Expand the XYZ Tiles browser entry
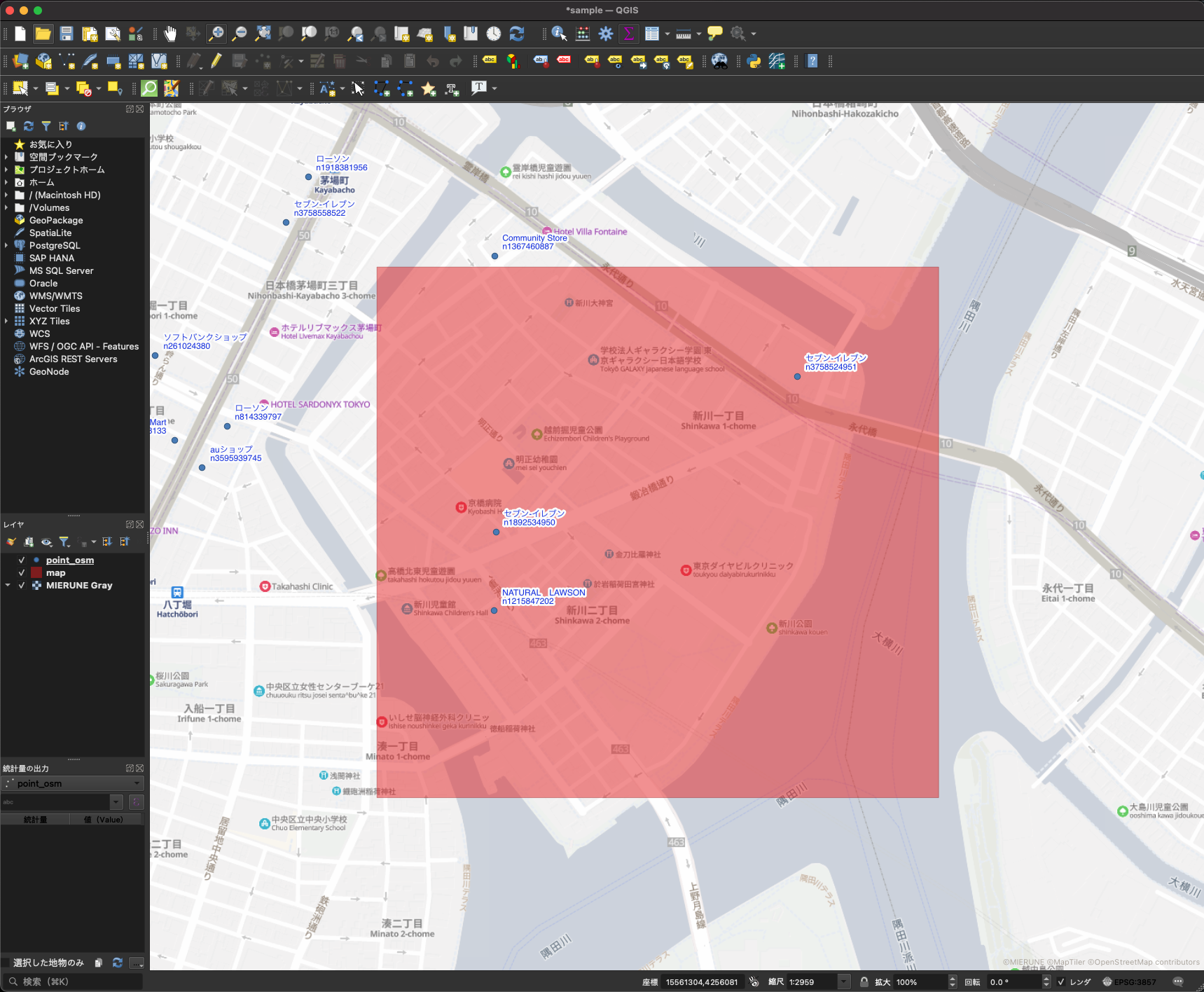Viewport: 1204px width, 992px height. (6, 322)
